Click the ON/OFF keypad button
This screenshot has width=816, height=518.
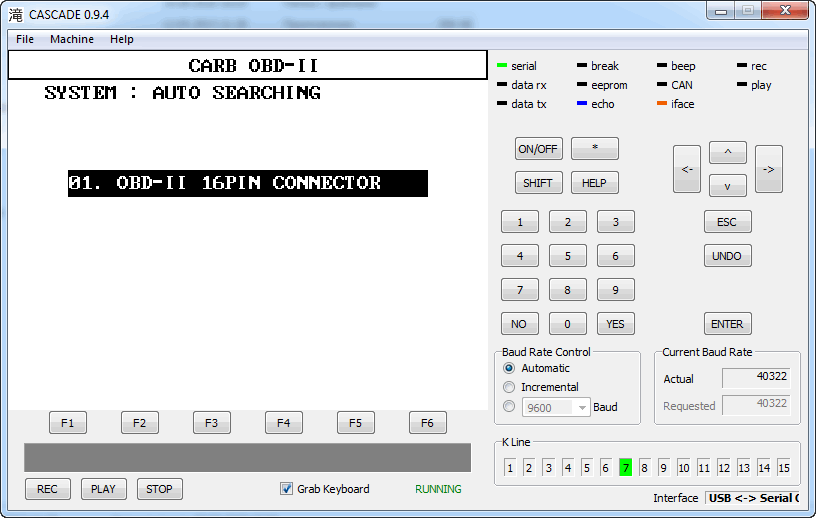539,149
